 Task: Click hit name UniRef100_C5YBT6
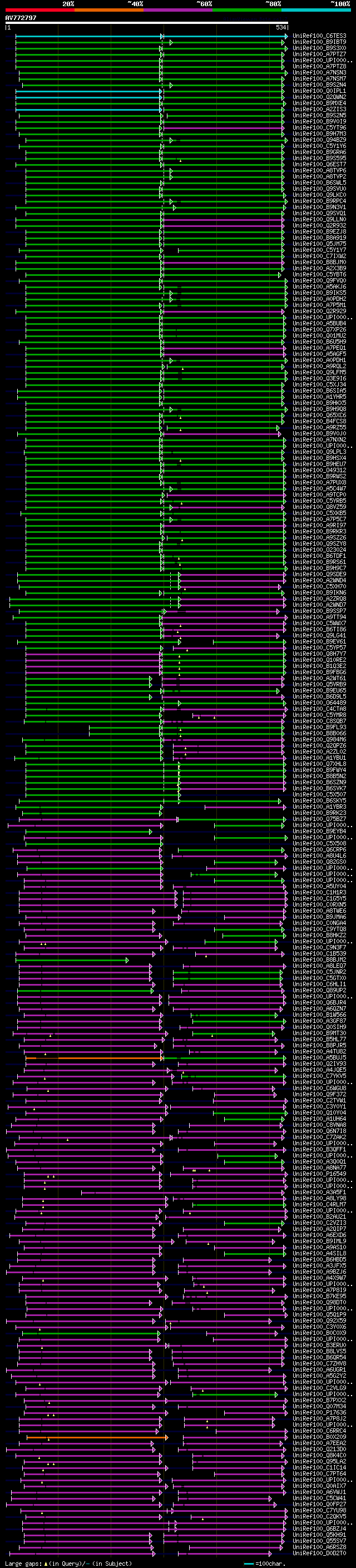319,275
